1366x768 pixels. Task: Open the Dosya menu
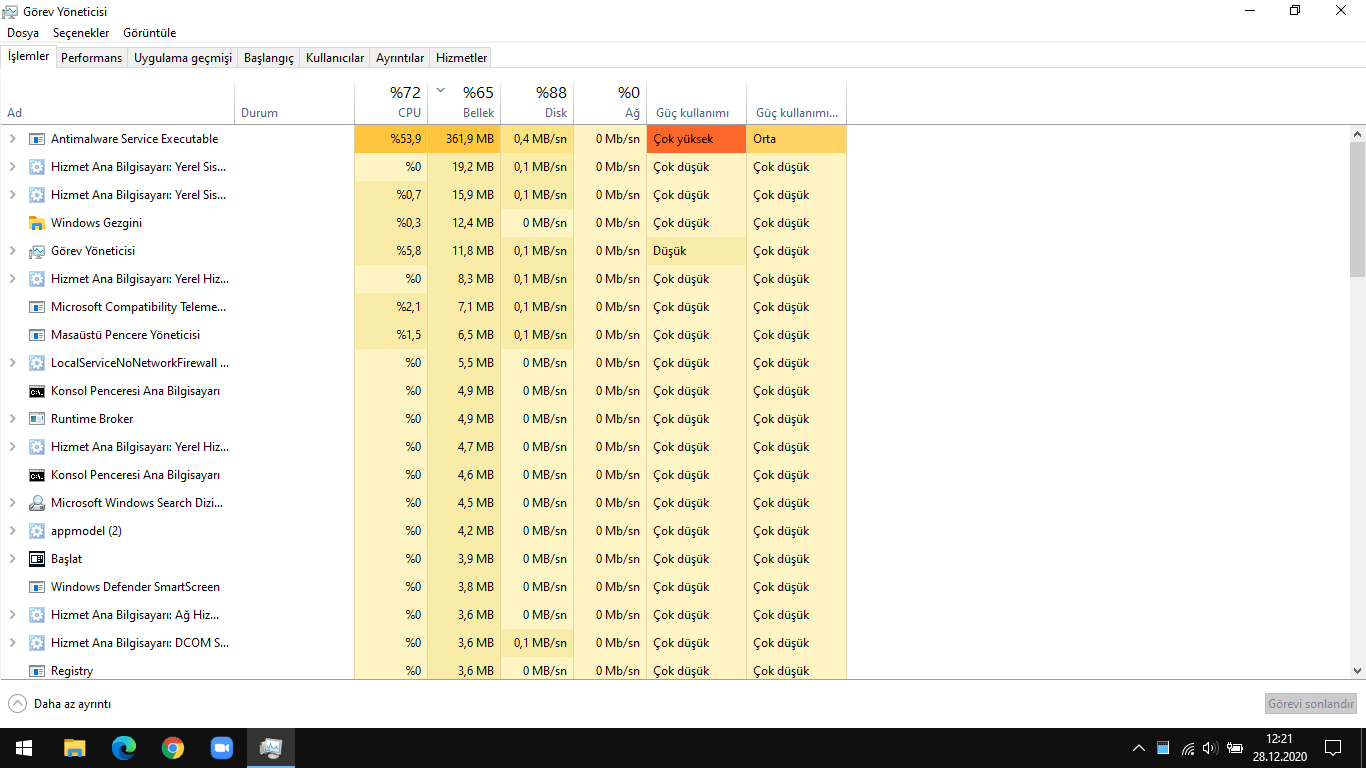[x=23, y=33]
